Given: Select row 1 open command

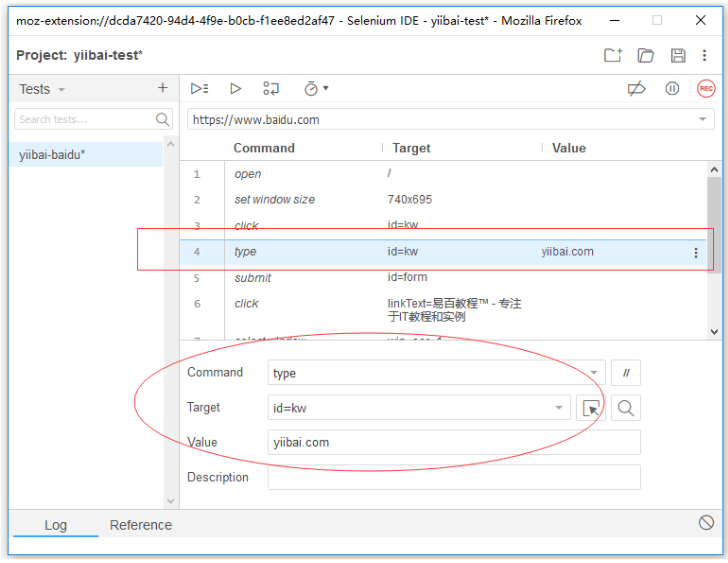Looking at the screenshot, I should 443,174.
